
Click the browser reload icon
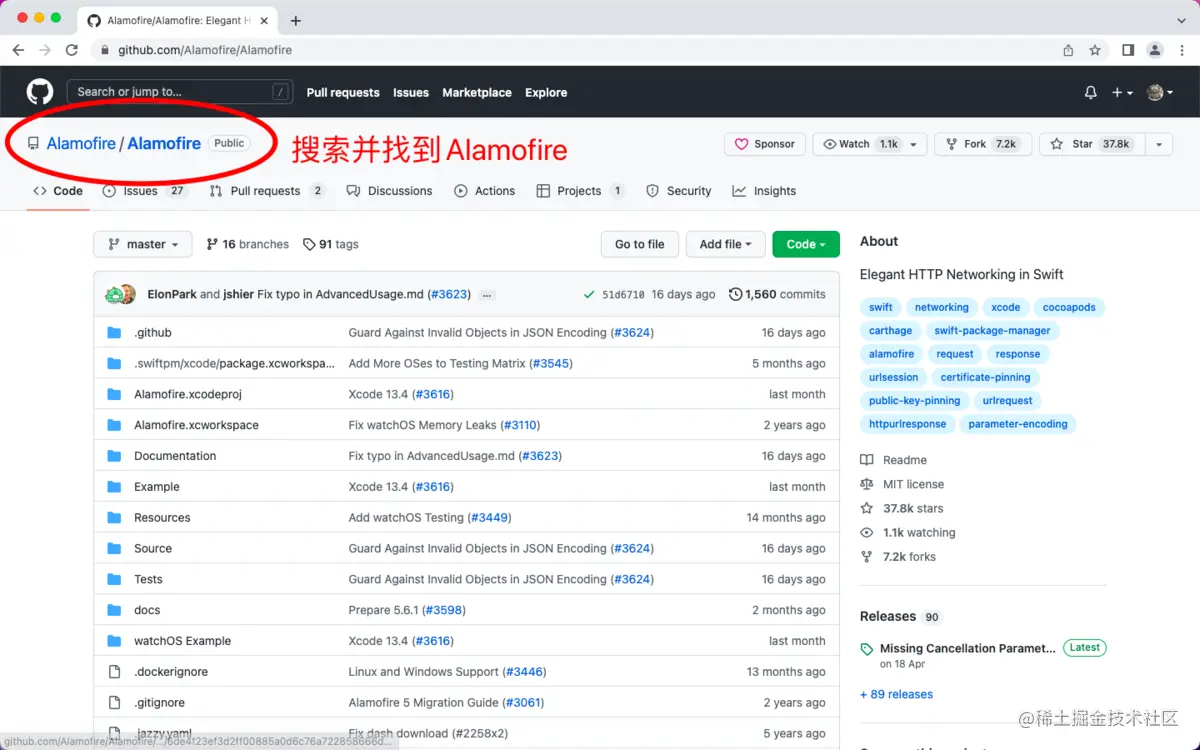click(72, 50)
